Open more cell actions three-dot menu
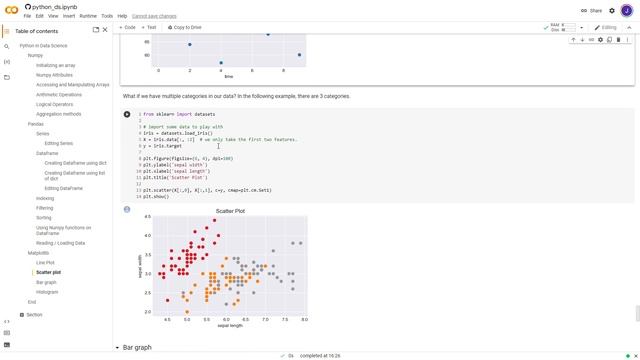640x360 pixels. click(x=627, y=40)
